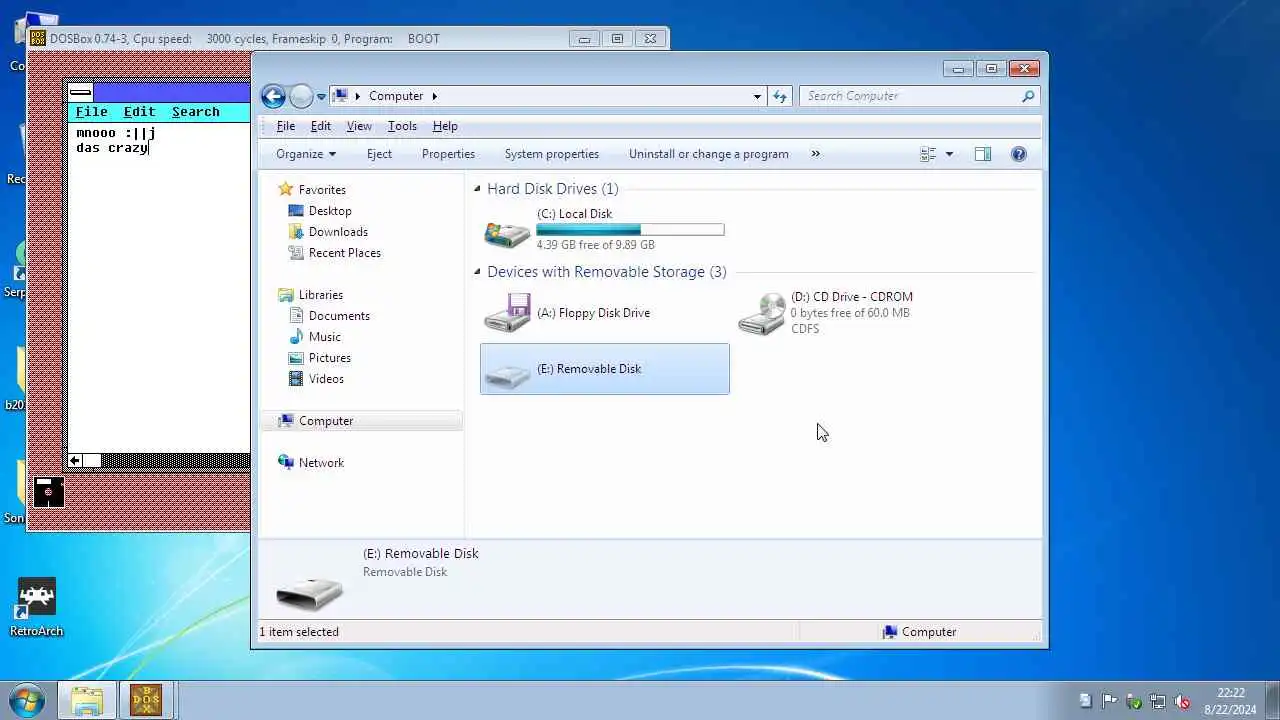Viewport: 1280px width, 720px height.
Task: Click DOSBox editor horizontal scrollbar left arrow
Action: 75,461
